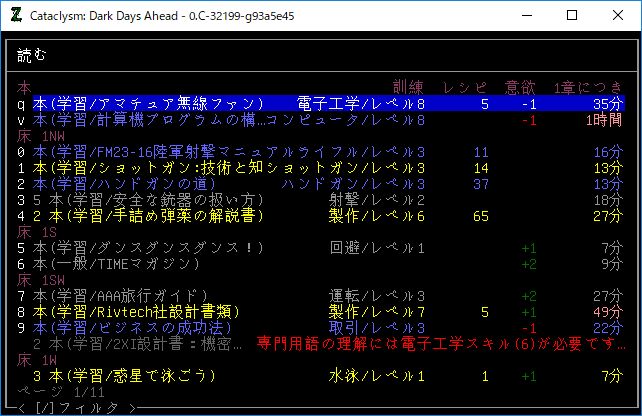This screenshot has height=416, width=642.
Task: Maximize the Cataclysm game window
Action: point(572,15)
